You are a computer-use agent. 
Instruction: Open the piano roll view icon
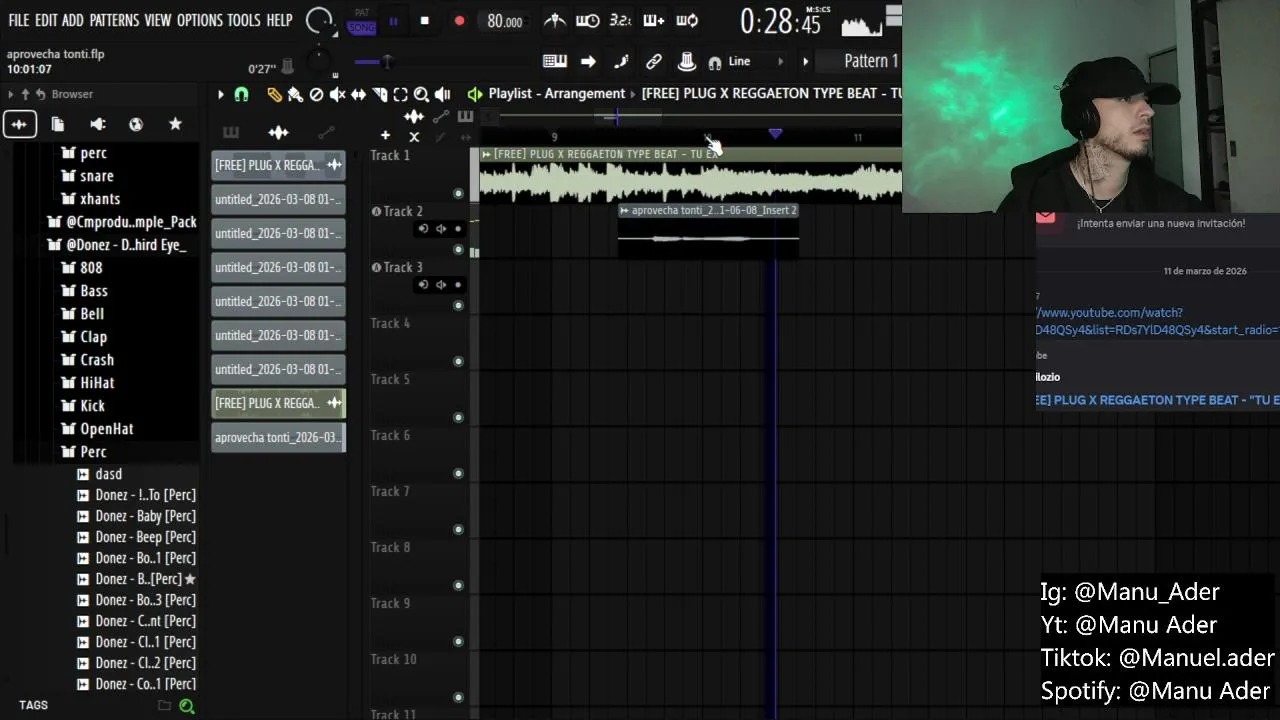click(x=555, y=61)
